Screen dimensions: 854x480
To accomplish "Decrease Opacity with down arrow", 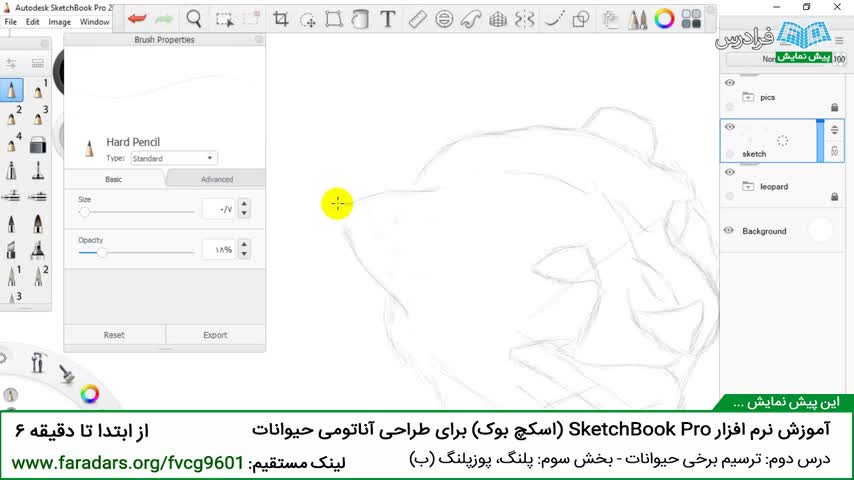I will click(244, 254).
